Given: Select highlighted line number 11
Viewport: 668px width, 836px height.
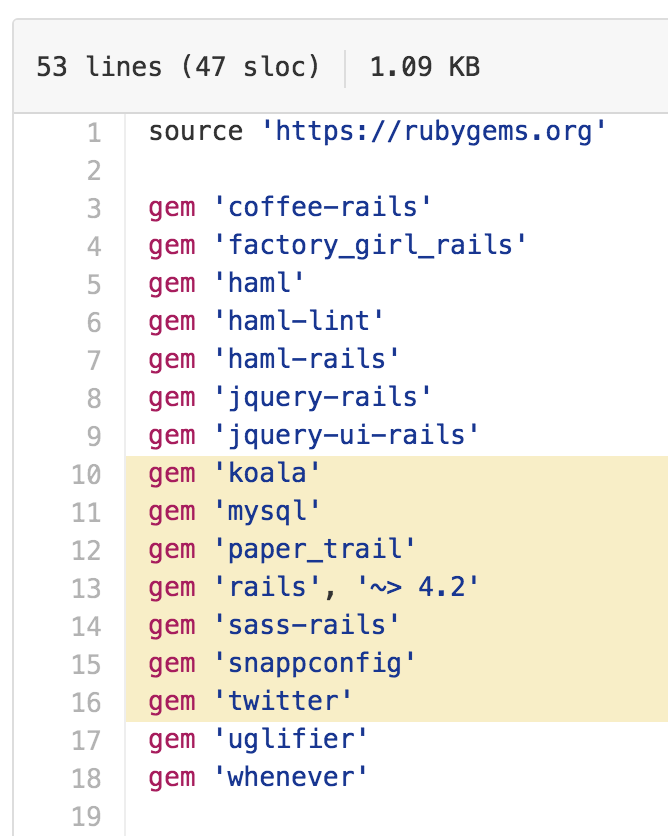Looking at the screenshot, I should [86, 512].
